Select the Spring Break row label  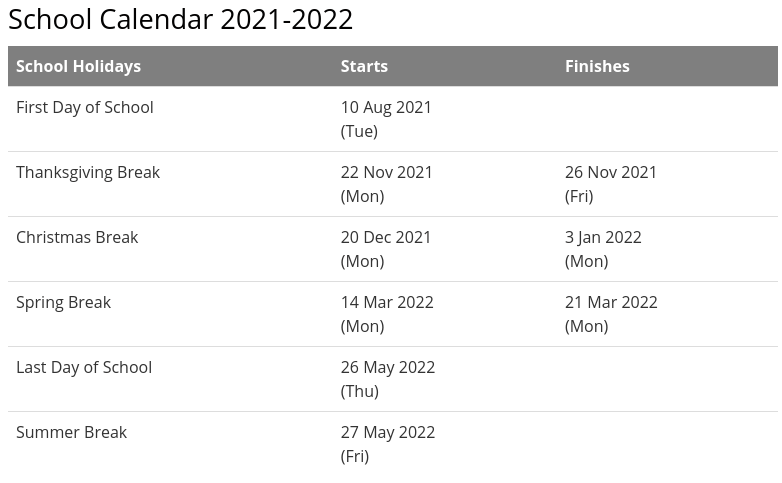click(63, 302)
